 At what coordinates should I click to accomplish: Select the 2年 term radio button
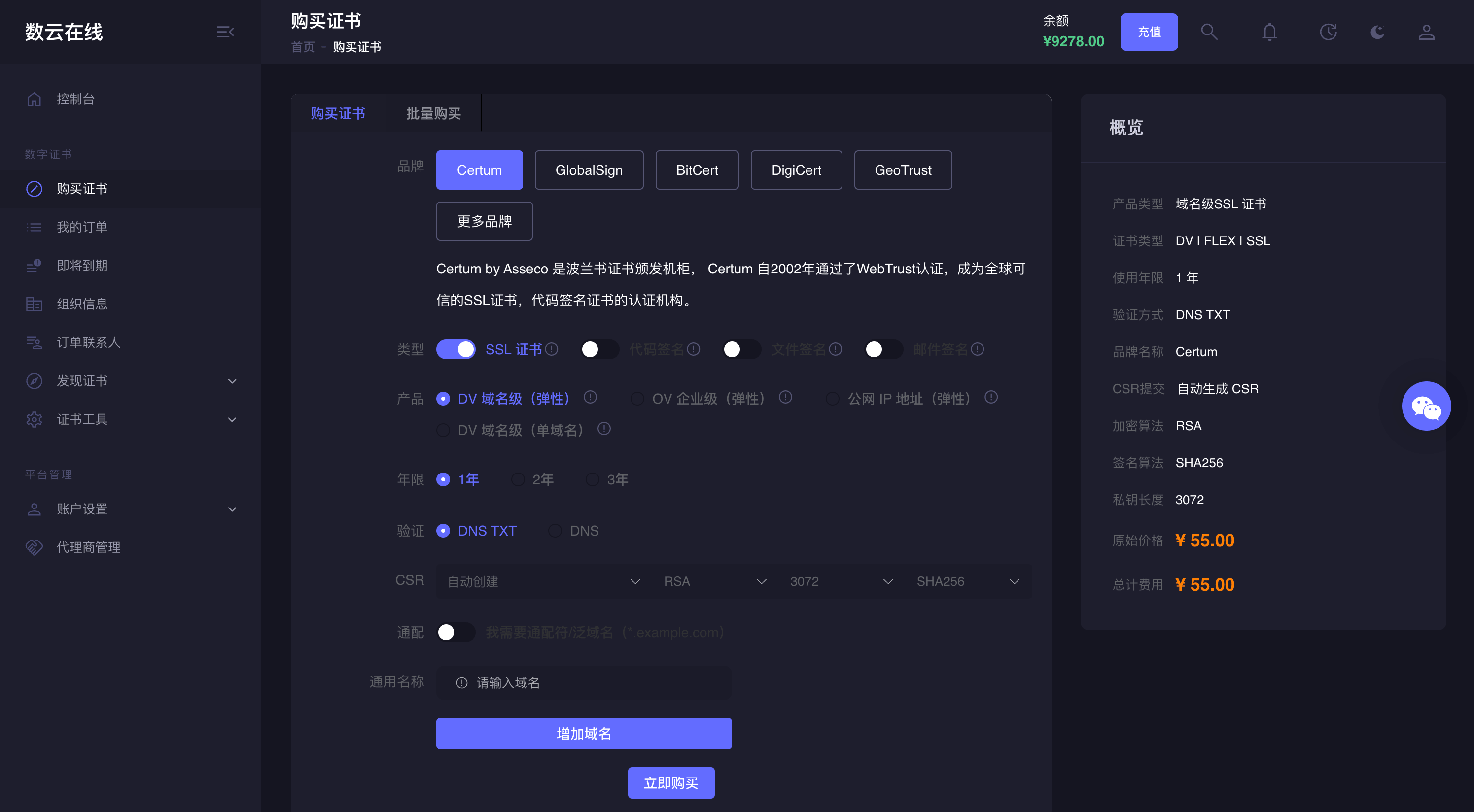tap(518, 479)
